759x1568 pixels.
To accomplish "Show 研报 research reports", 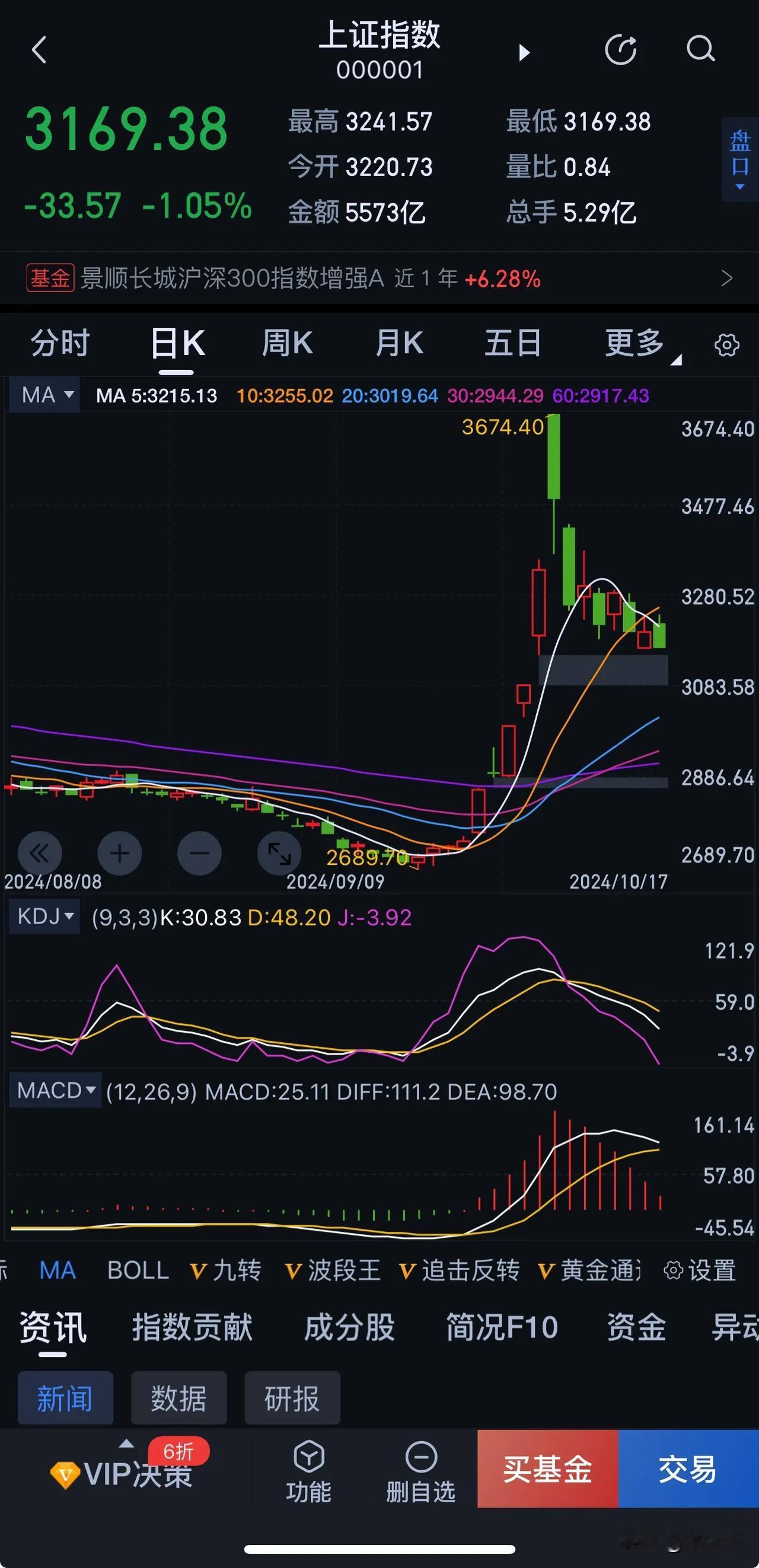I will click(292, 1398).
